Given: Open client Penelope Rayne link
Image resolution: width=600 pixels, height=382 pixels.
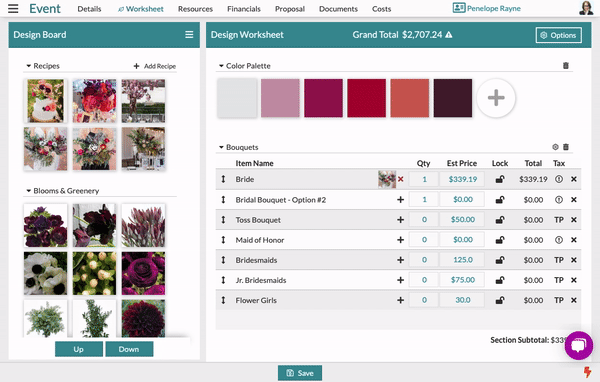Looking at the screenshot, I should pyautogui.click(x=487, y=8).
